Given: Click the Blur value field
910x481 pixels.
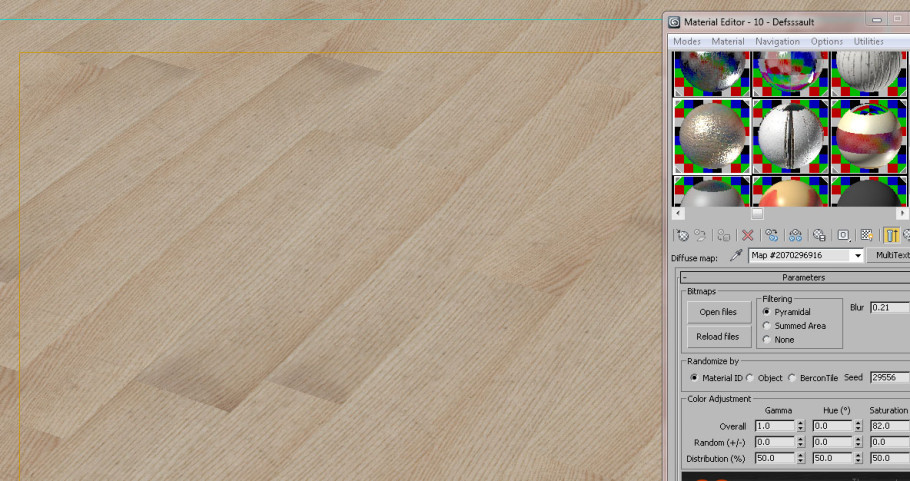Looking at the screenshot, I should (x=890, y=308).
